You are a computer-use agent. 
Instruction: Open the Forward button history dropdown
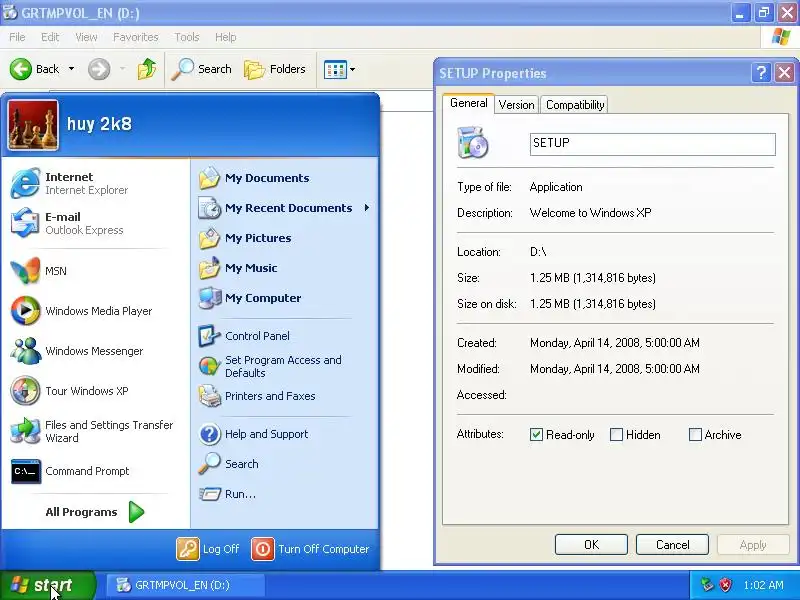(x=122, y=69)
